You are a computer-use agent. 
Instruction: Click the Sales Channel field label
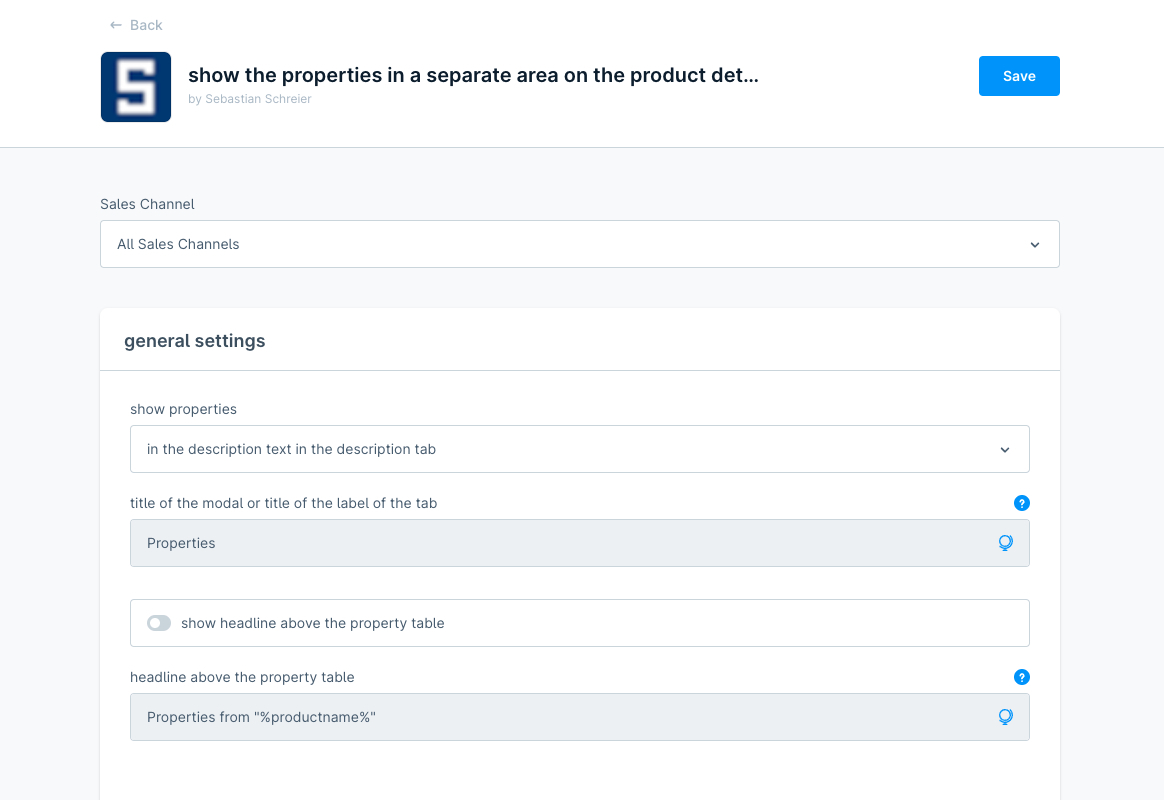coord(147,204)
